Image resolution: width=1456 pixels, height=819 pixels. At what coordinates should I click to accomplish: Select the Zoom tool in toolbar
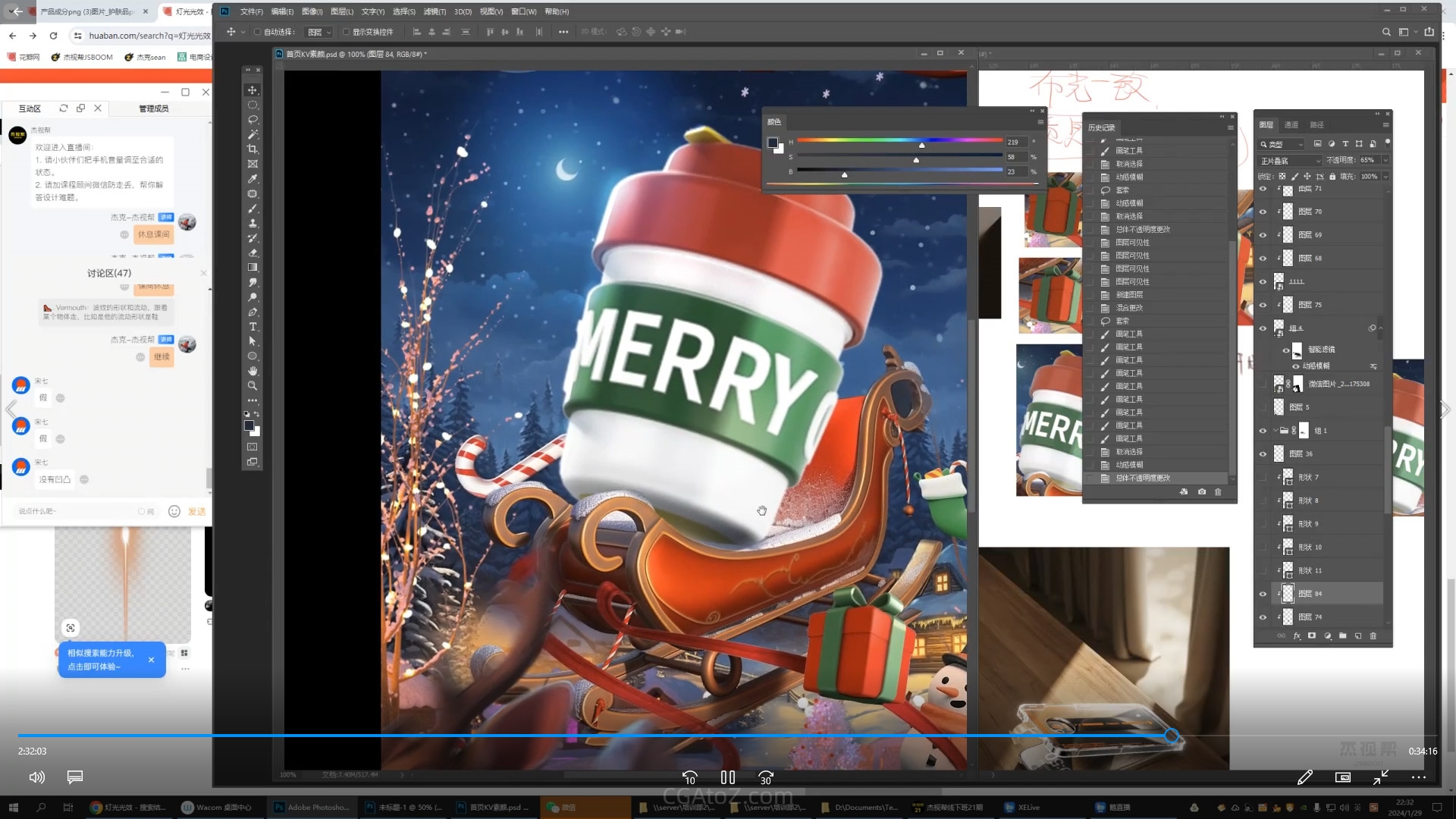pyautogui.click(x=253, y=386)
